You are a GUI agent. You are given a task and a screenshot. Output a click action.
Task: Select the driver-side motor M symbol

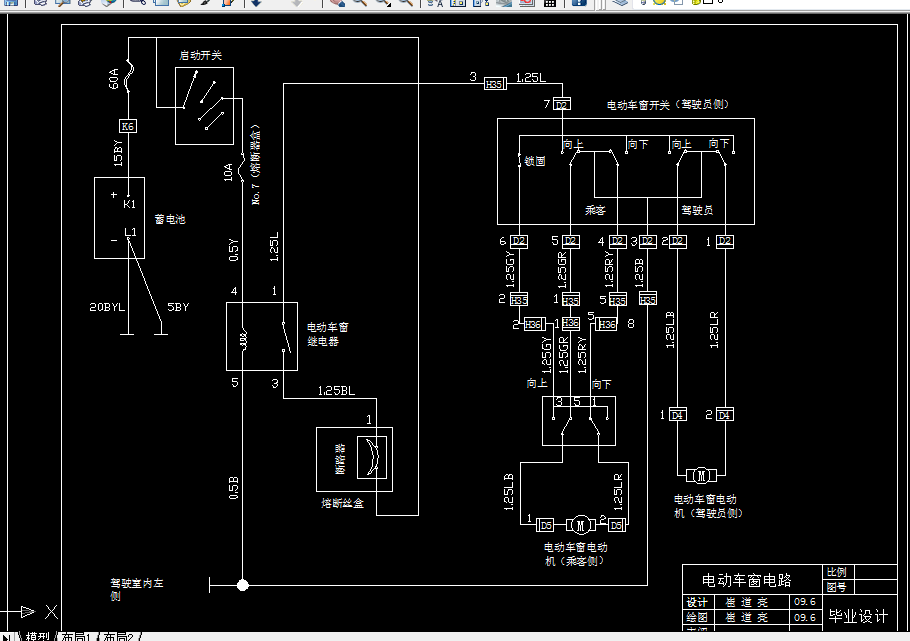(x=701, y=476)
